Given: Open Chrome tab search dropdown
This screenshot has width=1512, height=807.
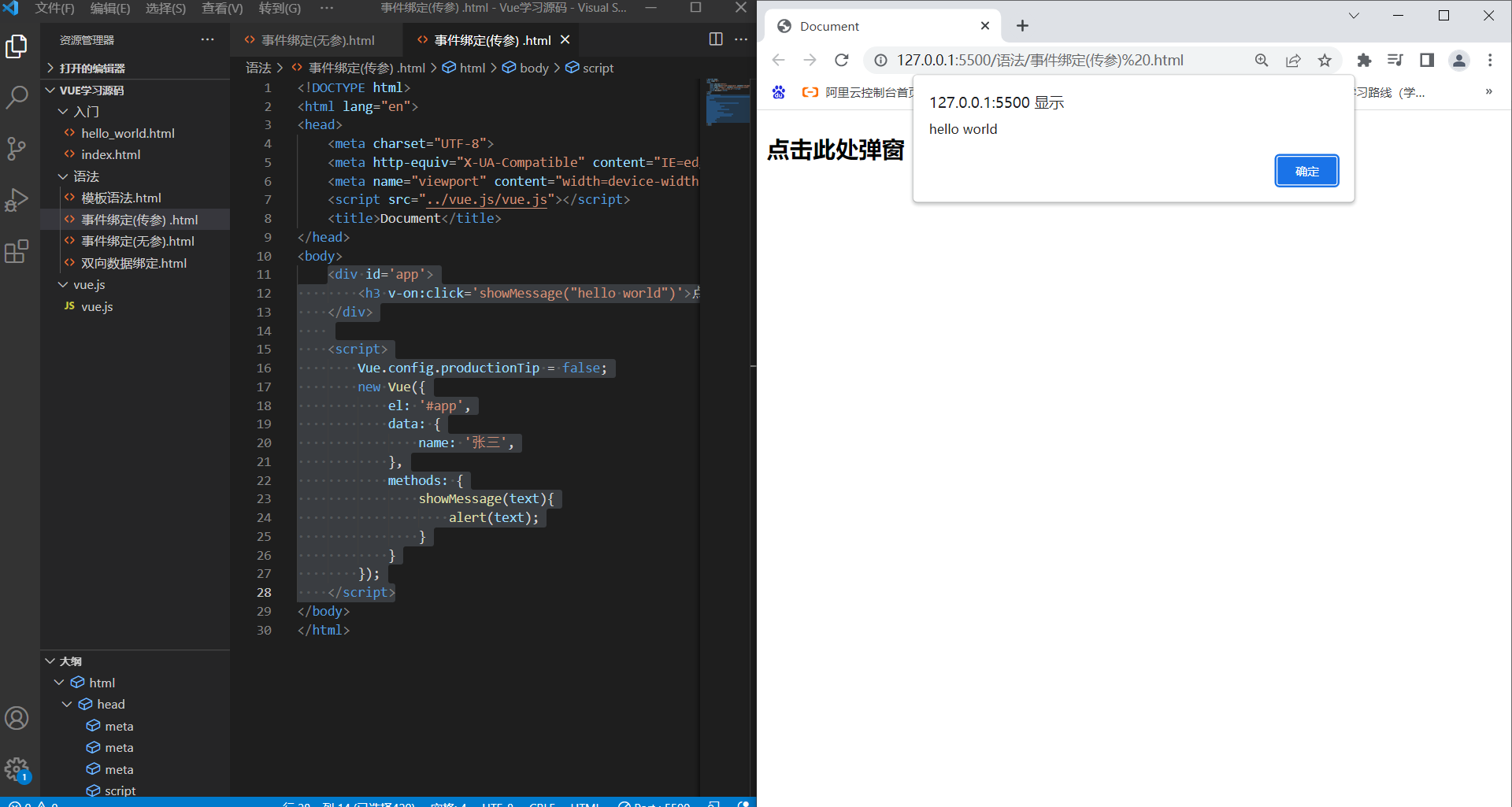Looking at the screenshot, I should (1354, 15).
